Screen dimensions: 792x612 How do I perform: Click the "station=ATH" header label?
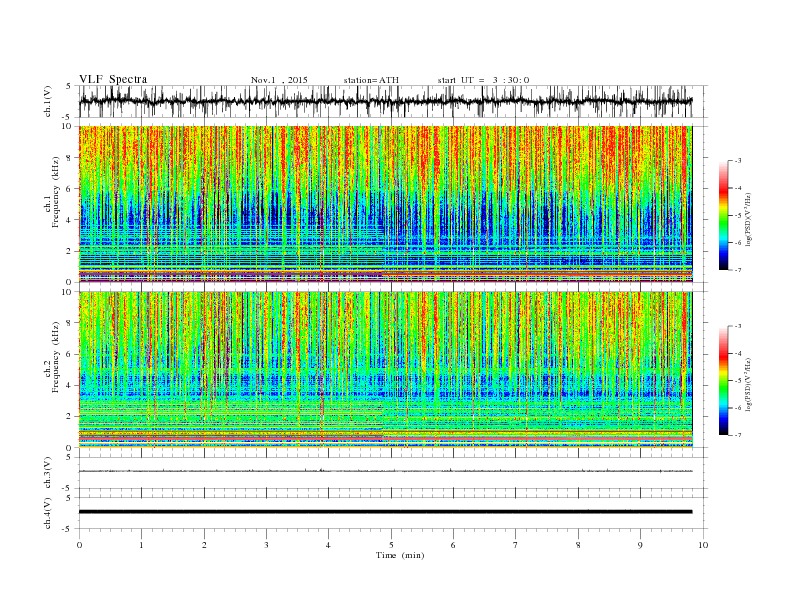coord(371,80)
